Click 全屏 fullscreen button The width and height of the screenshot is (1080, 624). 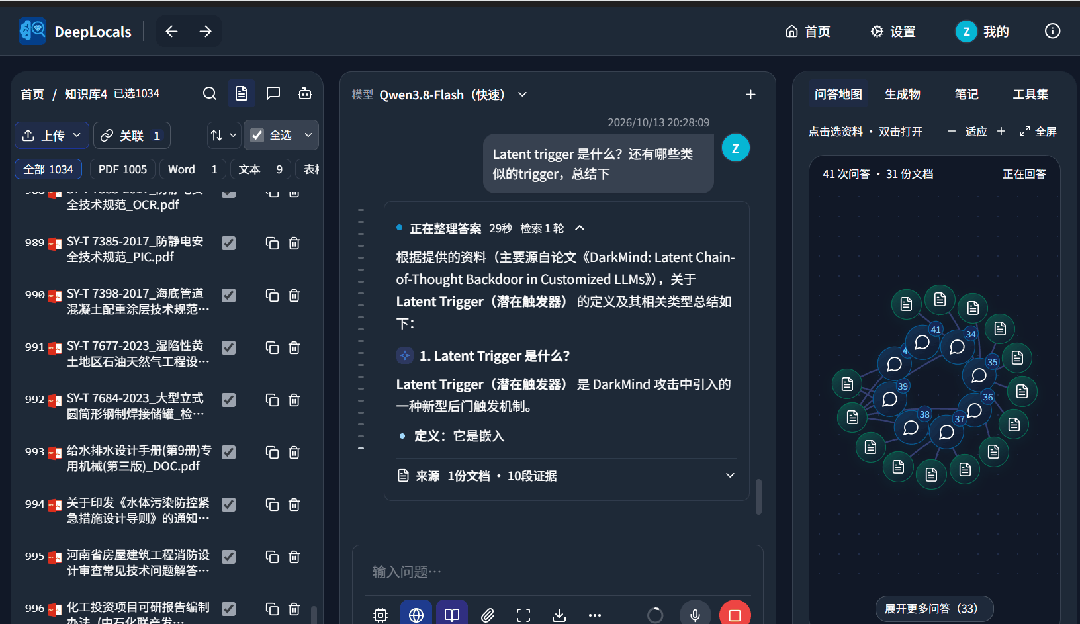[1037, 131]
